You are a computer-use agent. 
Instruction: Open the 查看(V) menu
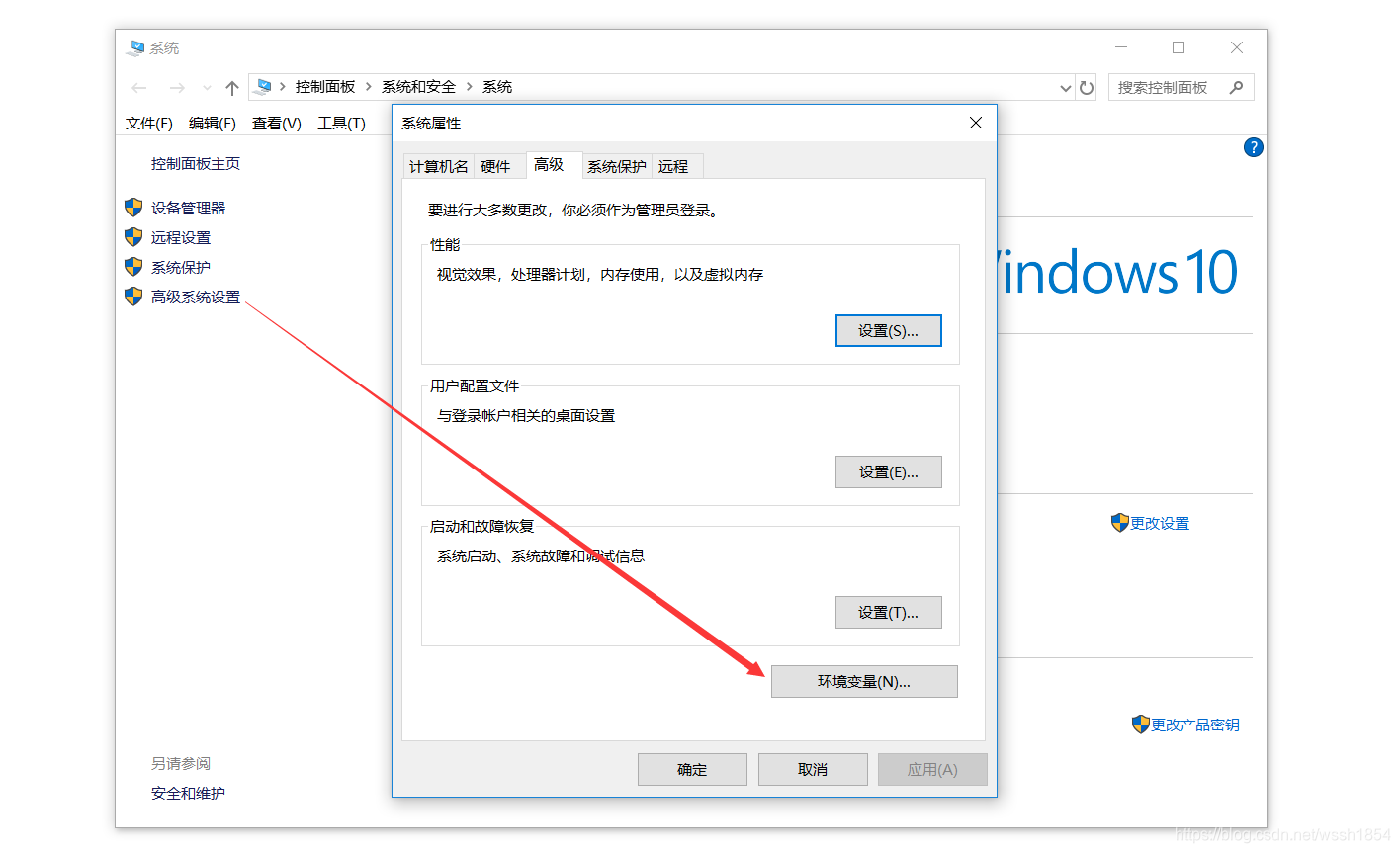277,124
